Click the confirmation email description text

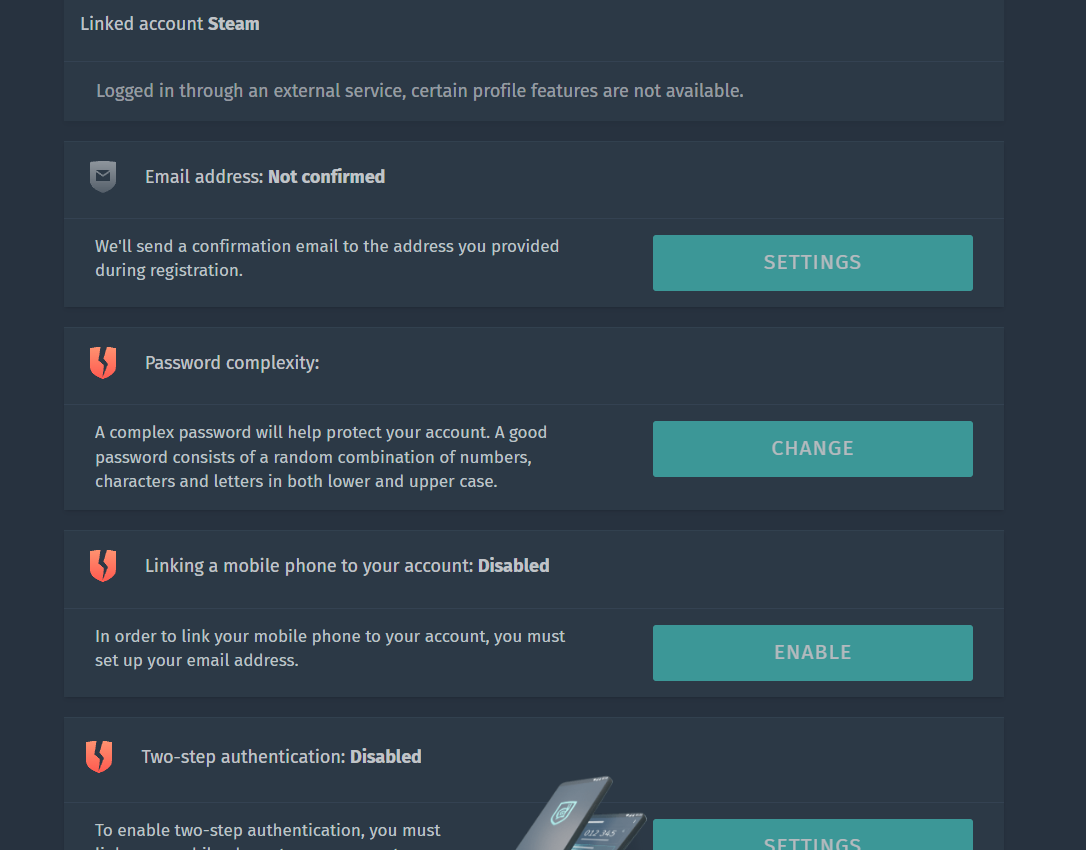pos(327,258)
